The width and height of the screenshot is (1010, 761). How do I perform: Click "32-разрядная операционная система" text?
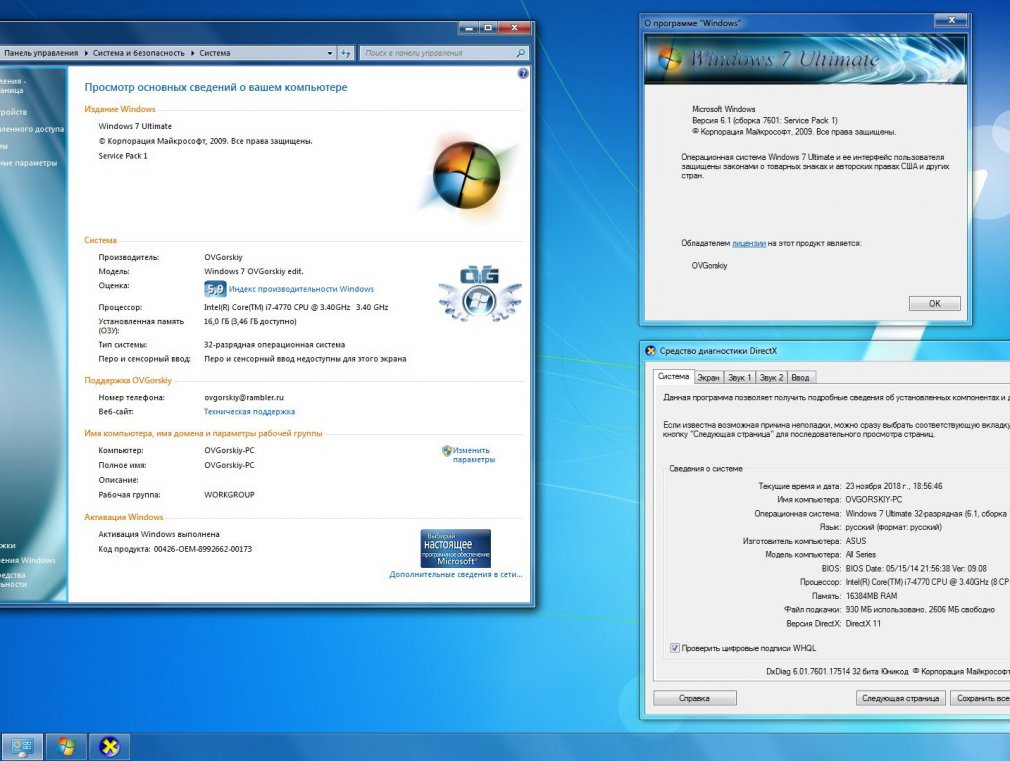click(x=274, y=345)
